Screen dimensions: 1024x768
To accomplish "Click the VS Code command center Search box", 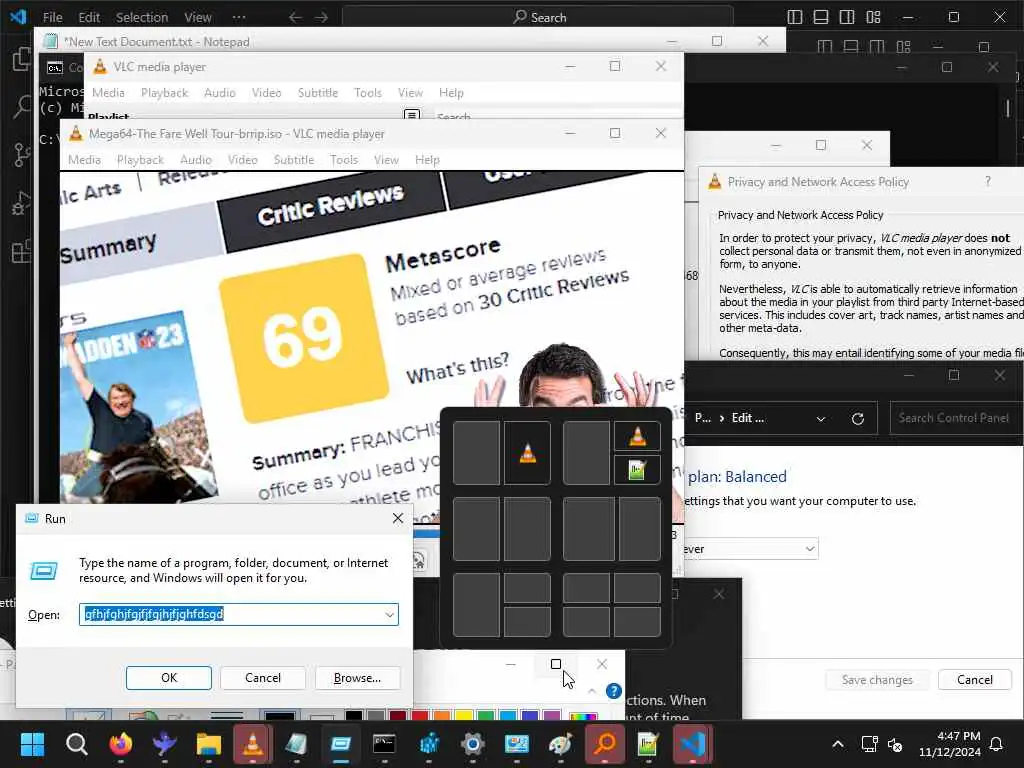I will 537,18.
